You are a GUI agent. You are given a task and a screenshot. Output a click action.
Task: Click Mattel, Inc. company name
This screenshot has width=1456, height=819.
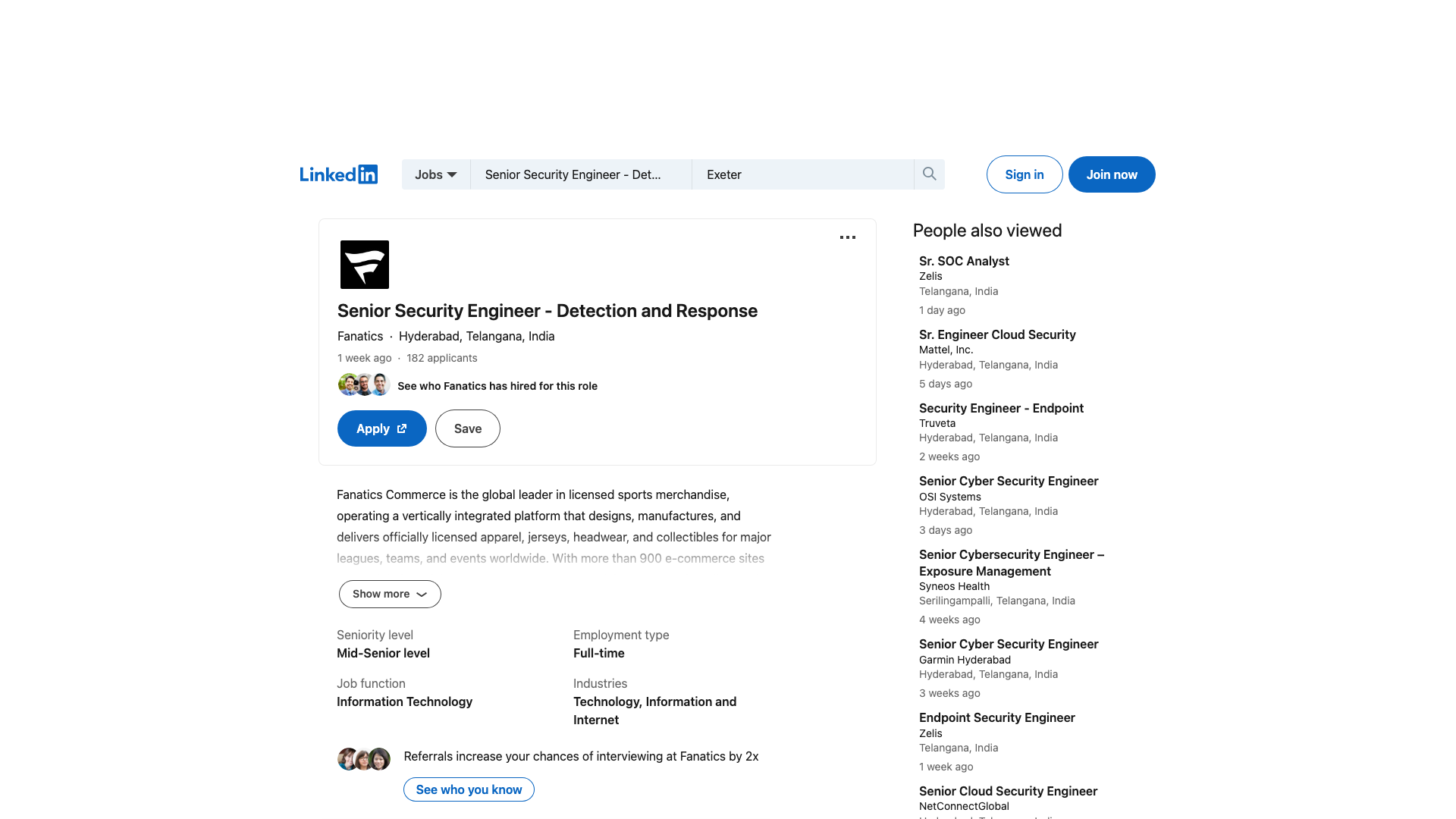click(x=946, y=350)
